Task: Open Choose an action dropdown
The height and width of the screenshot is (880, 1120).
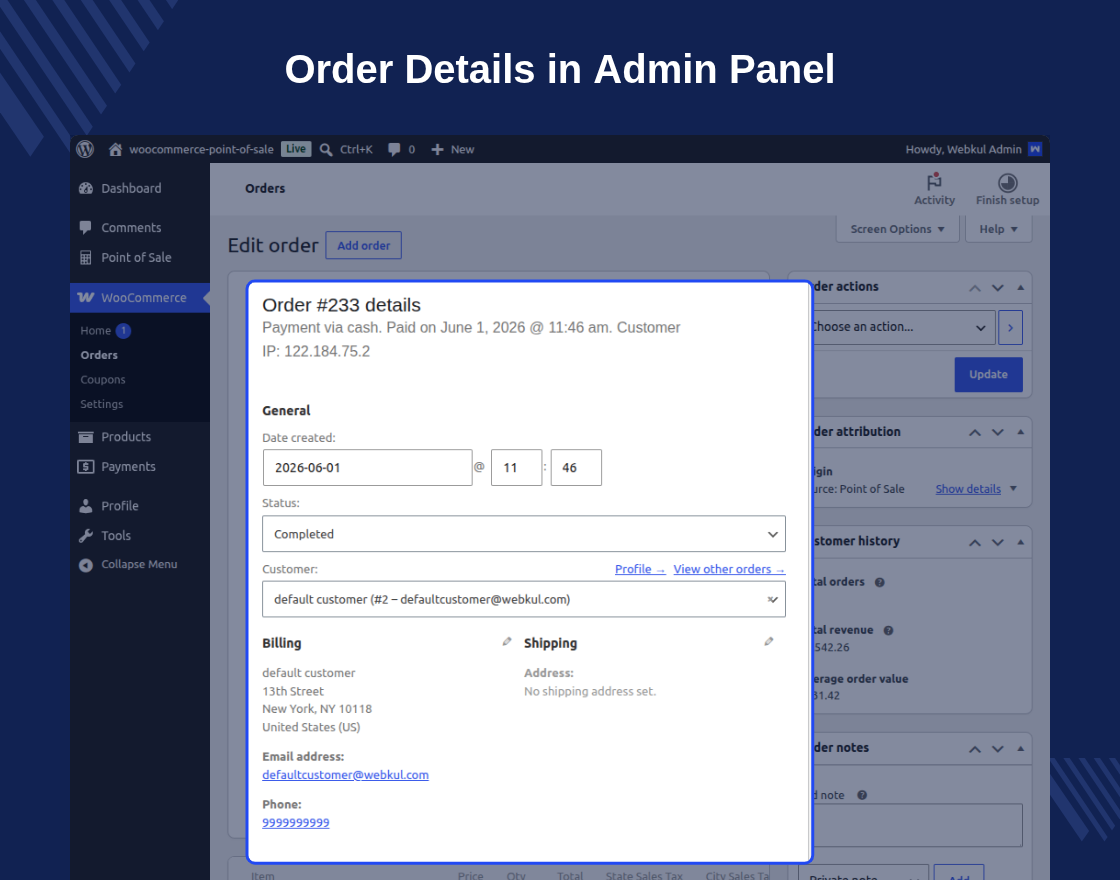Action: tap(904, 327)
